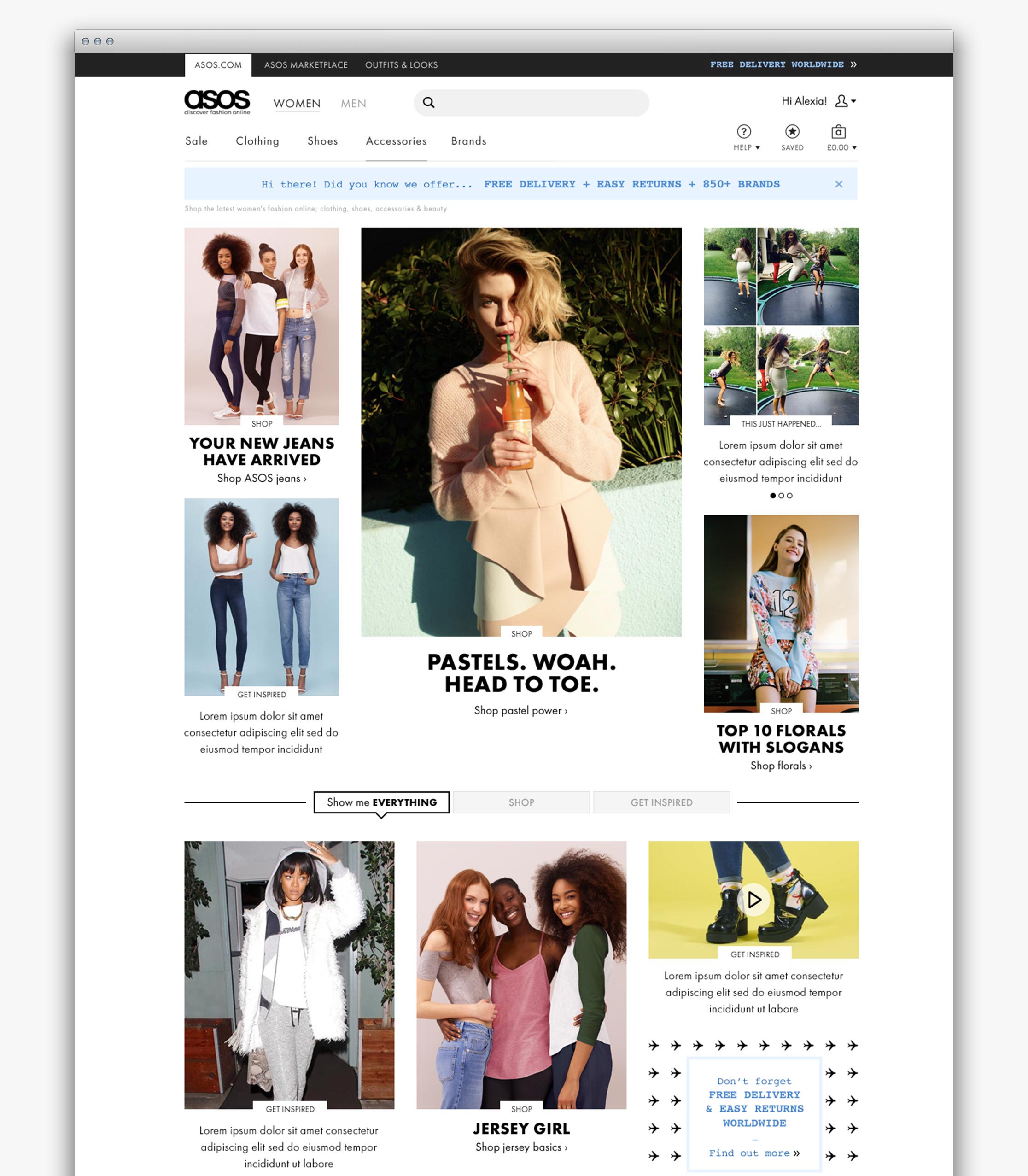Viewport: 1028px width, 1176px height.
Task: Switch to the ASOS.COM tab
Action: click(x=218, y=65)
